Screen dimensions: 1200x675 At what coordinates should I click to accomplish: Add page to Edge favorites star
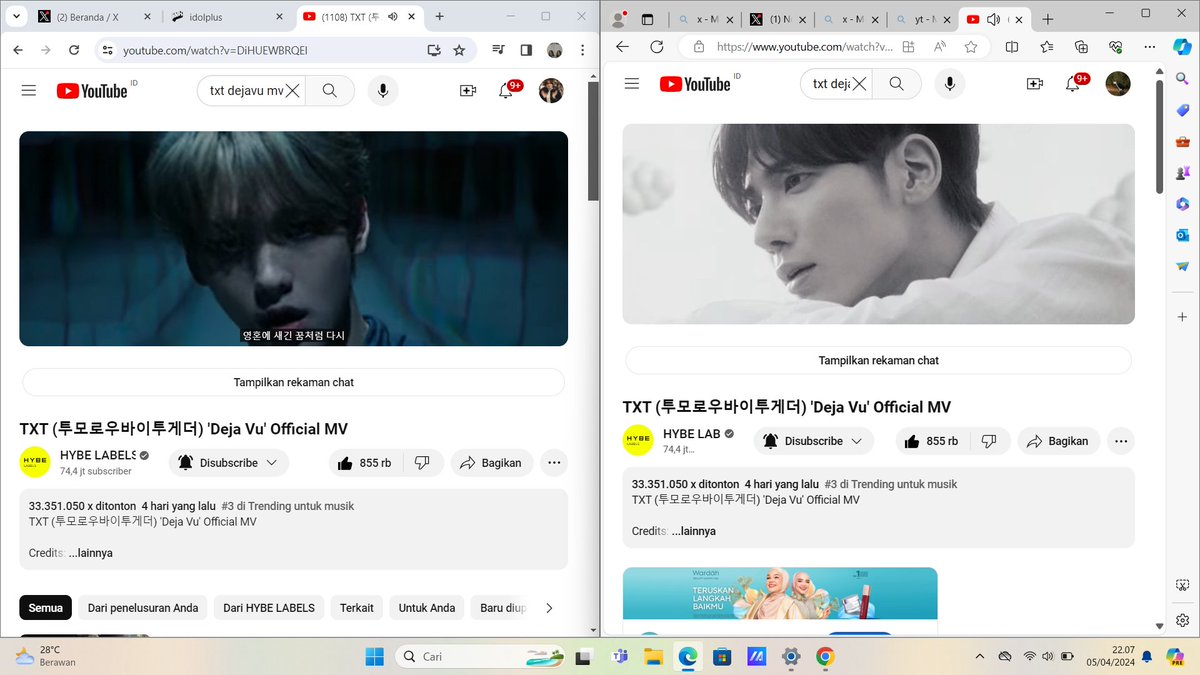[x=970, y=47]
